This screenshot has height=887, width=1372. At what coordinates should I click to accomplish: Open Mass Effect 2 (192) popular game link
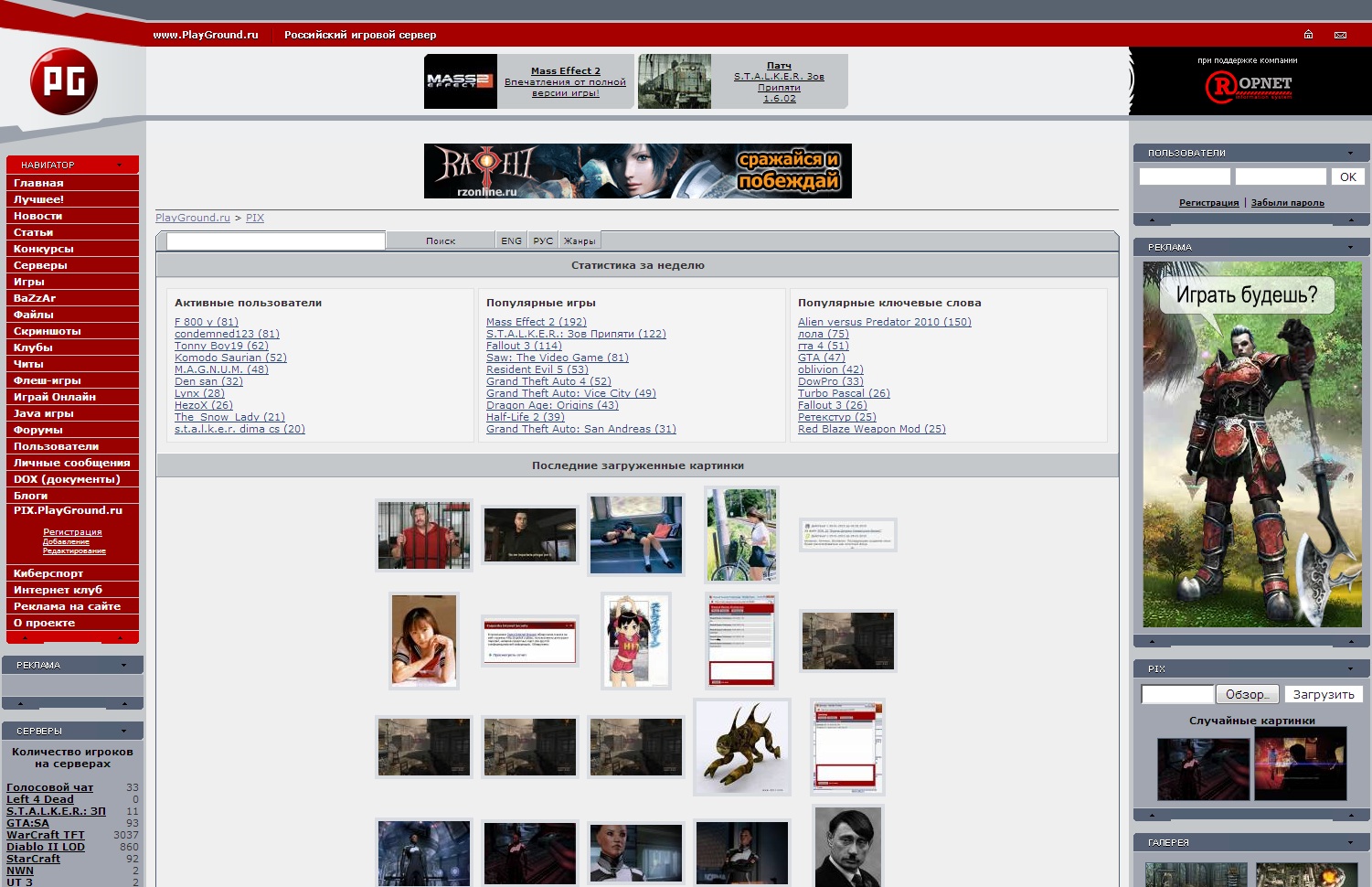537,322
